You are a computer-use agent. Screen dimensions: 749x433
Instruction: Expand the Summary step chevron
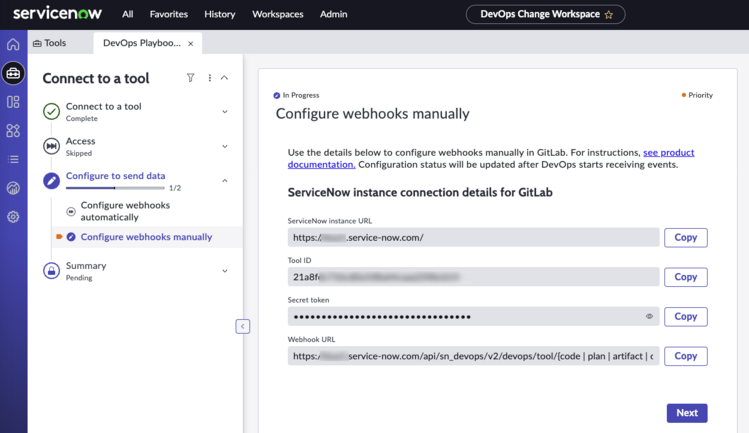225,271
